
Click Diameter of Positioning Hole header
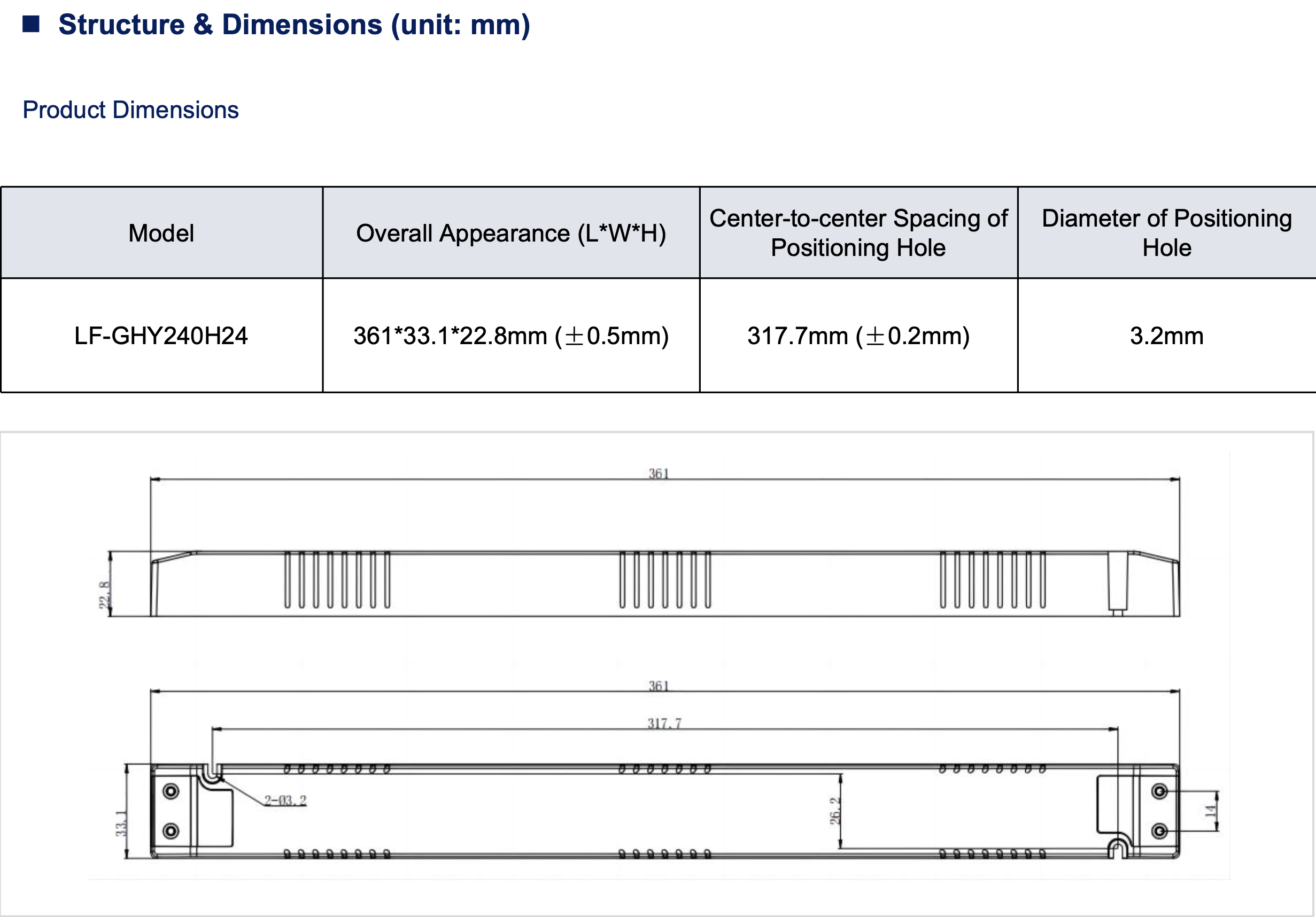[1166, 234]
